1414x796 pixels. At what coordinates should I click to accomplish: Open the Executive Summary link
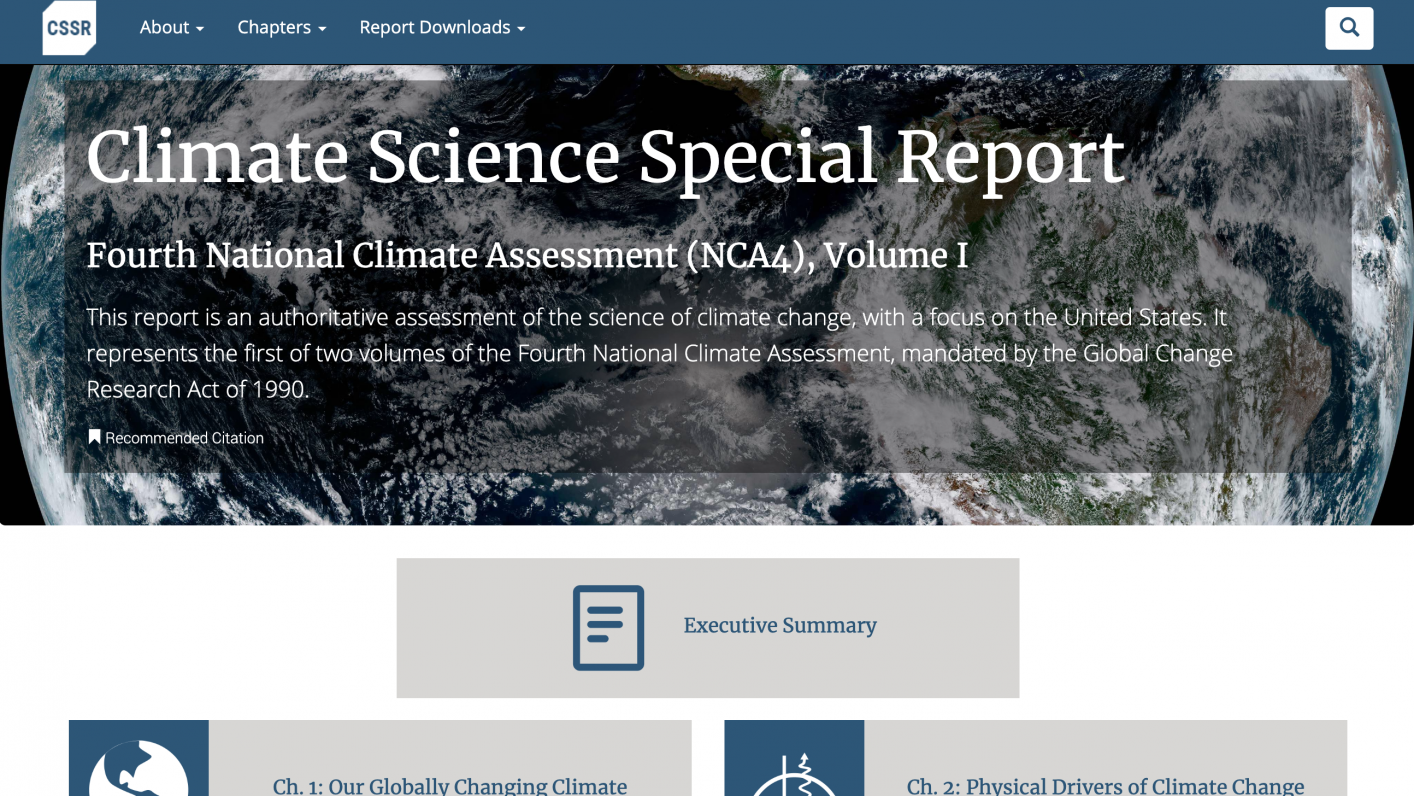click(x=780, y=626)
